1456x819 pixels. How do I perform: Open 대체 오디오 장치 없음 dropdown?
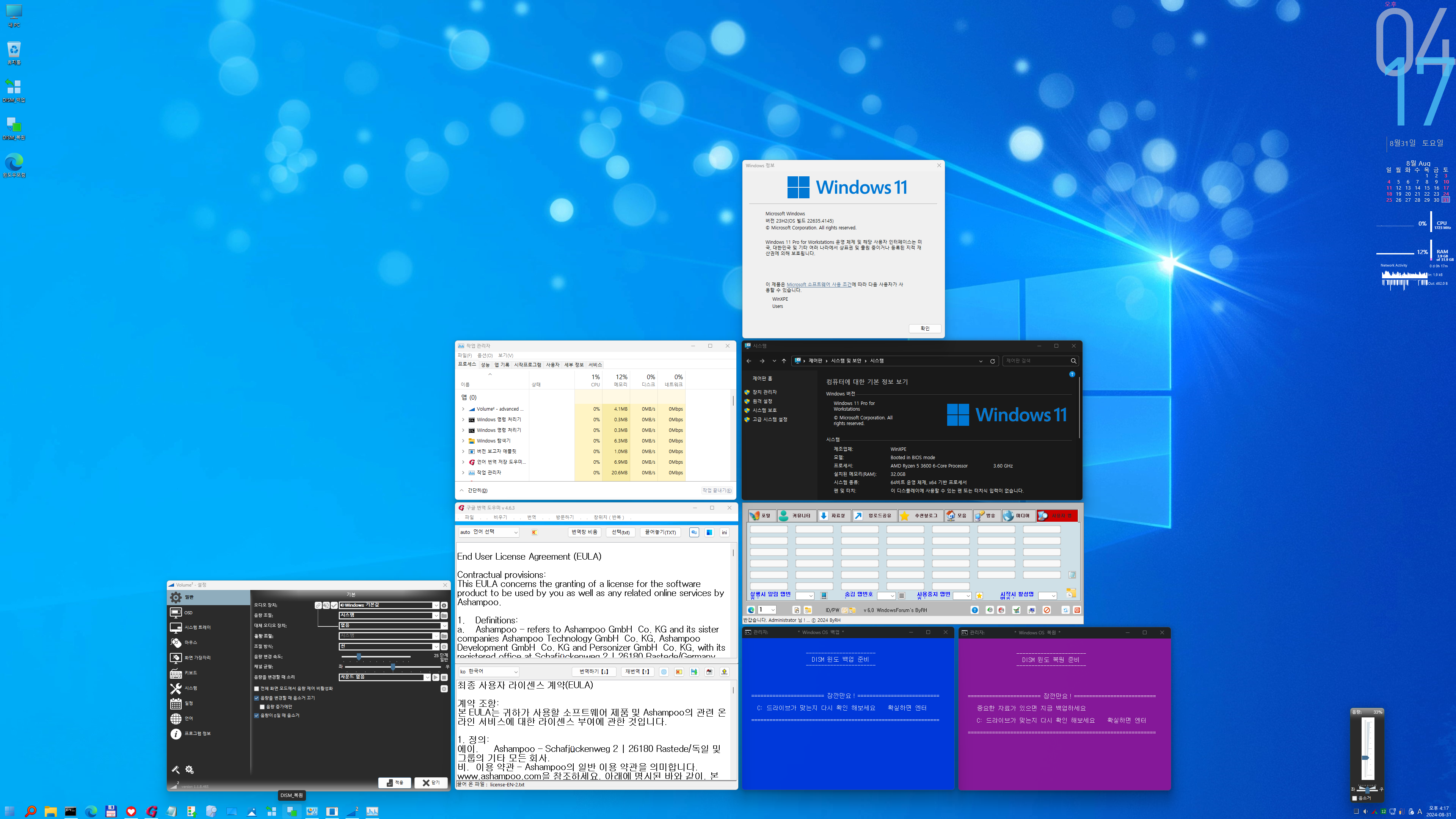[393, 626]
